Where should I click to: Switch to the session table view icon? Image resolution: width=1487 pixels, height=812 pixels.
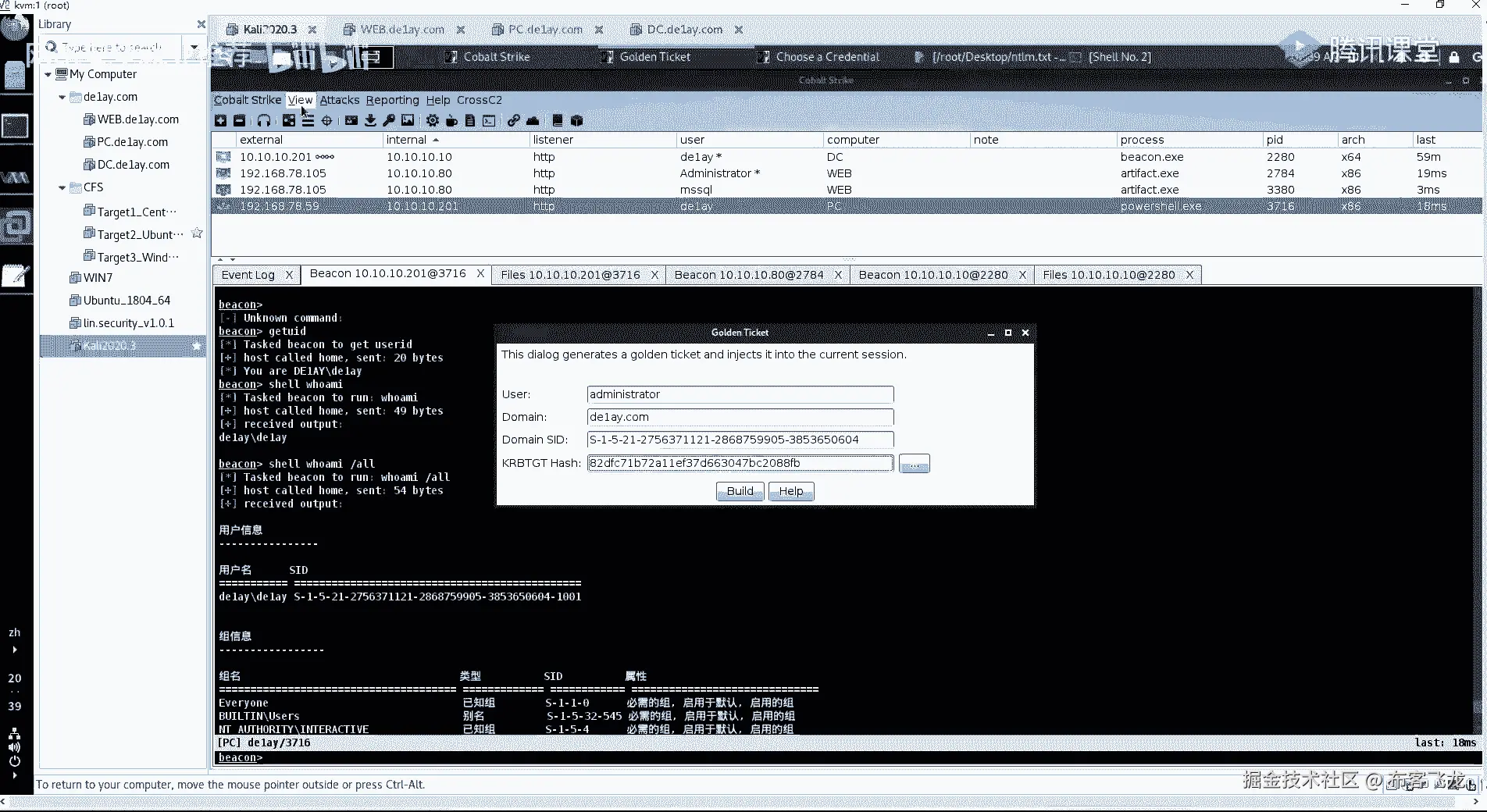coord(308,120)
